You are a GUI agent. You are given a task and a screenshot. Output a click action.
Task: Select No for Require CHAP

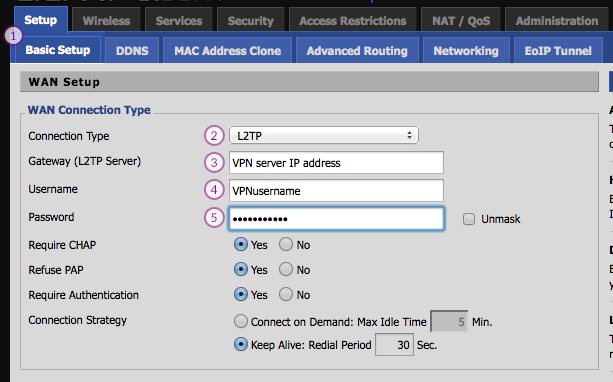(x=286, y=244)
